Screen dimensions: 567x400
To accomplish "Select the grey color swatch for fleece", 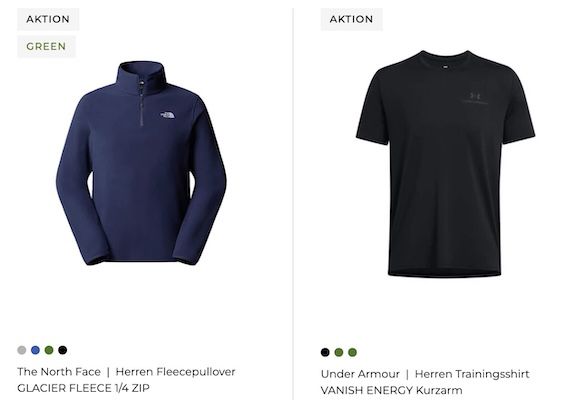I will click(22, 350).
